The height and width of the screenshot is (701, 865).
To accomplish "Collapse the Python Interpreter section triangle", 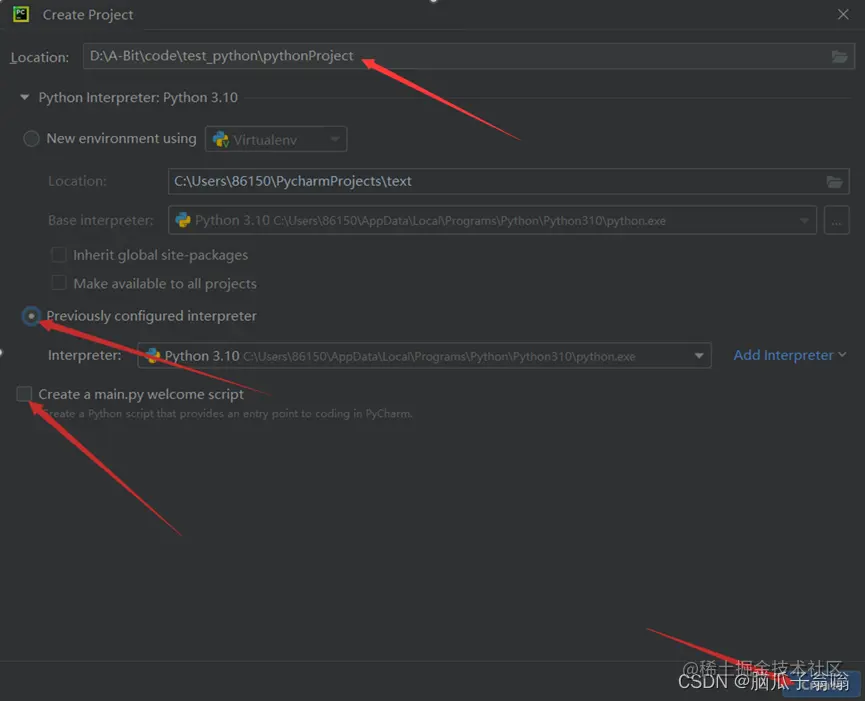I will point(24,97).
